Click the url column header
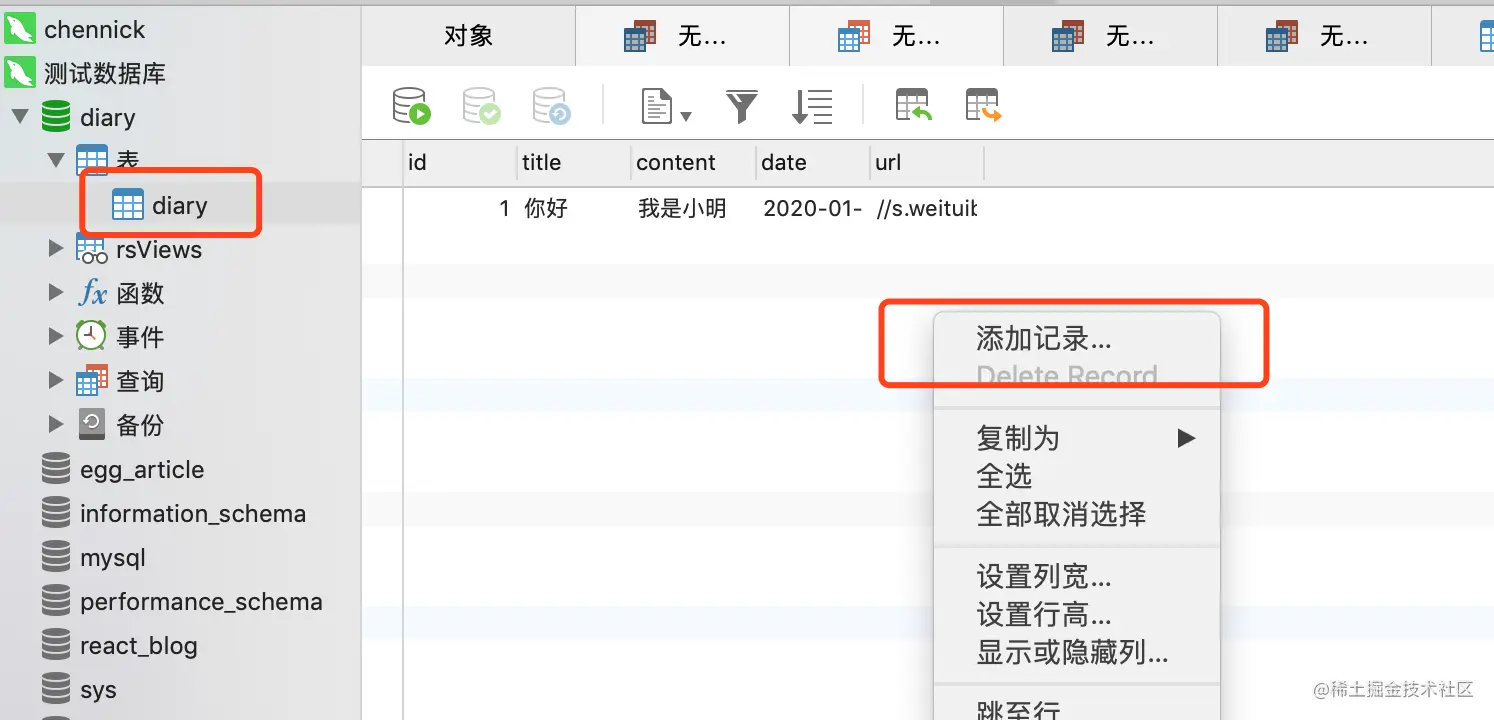Viewport: 1494px width, 720px height. [x=927, y=162]
